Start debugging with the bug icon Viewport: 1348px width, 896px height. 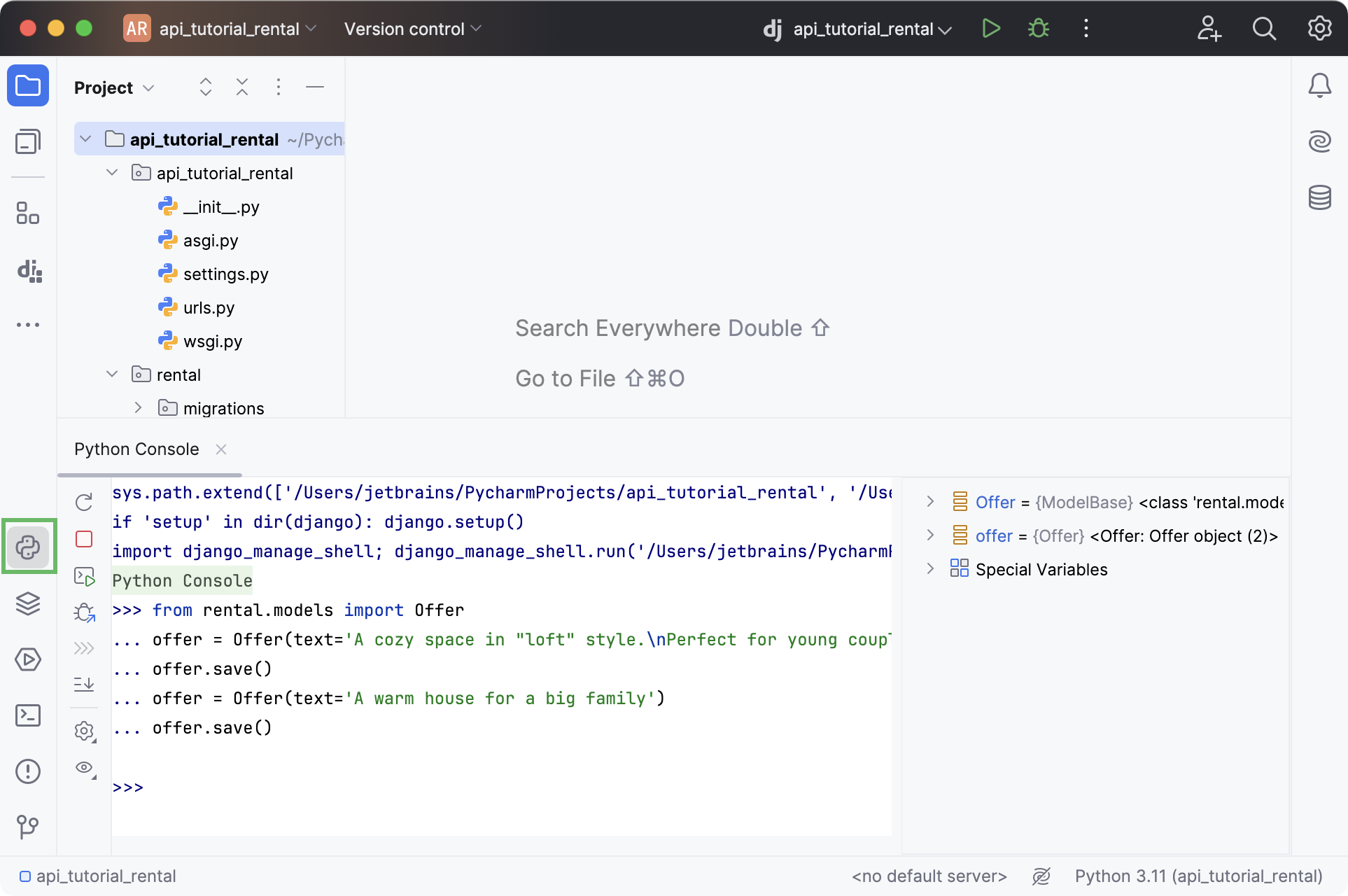(1038, 29)
